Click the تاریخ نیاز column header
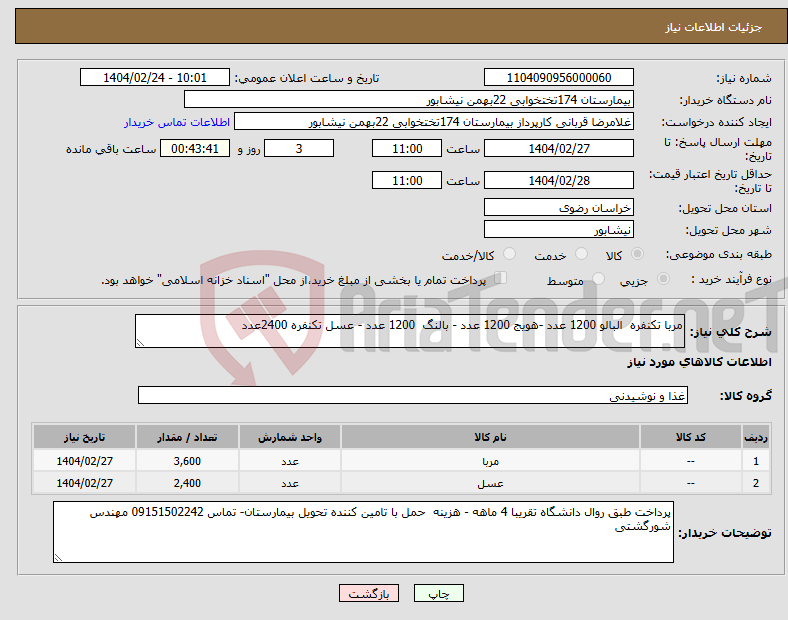 tap(84, 437)
